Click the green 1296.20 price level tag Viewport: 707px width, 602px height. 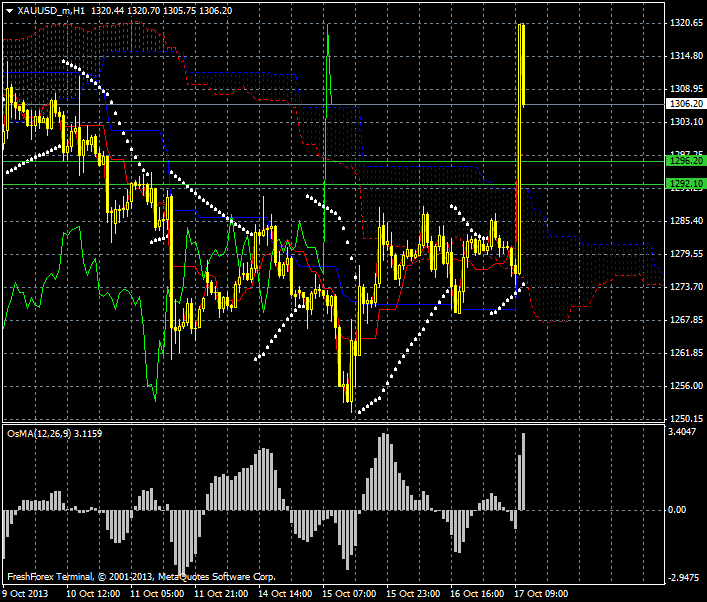tap(684, 160)
